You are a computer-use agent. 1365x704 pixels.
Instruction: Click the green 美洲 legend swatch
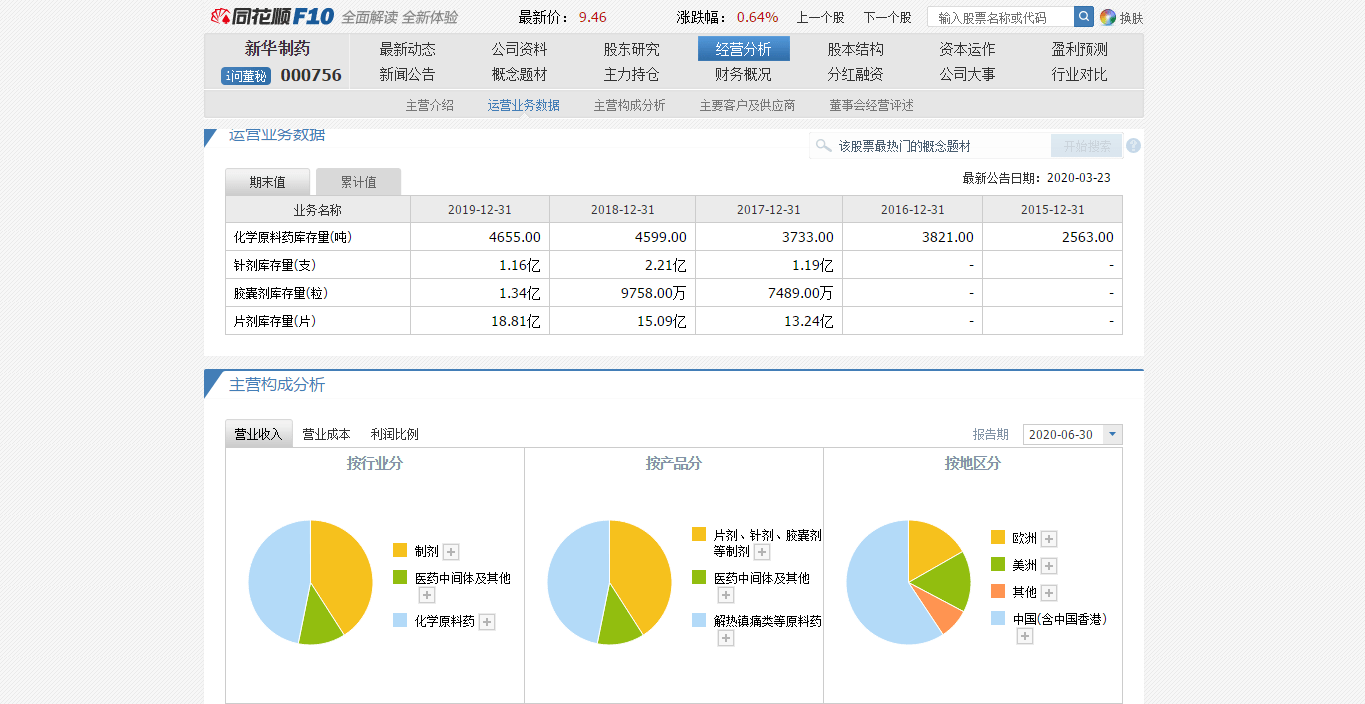(998, 564)
